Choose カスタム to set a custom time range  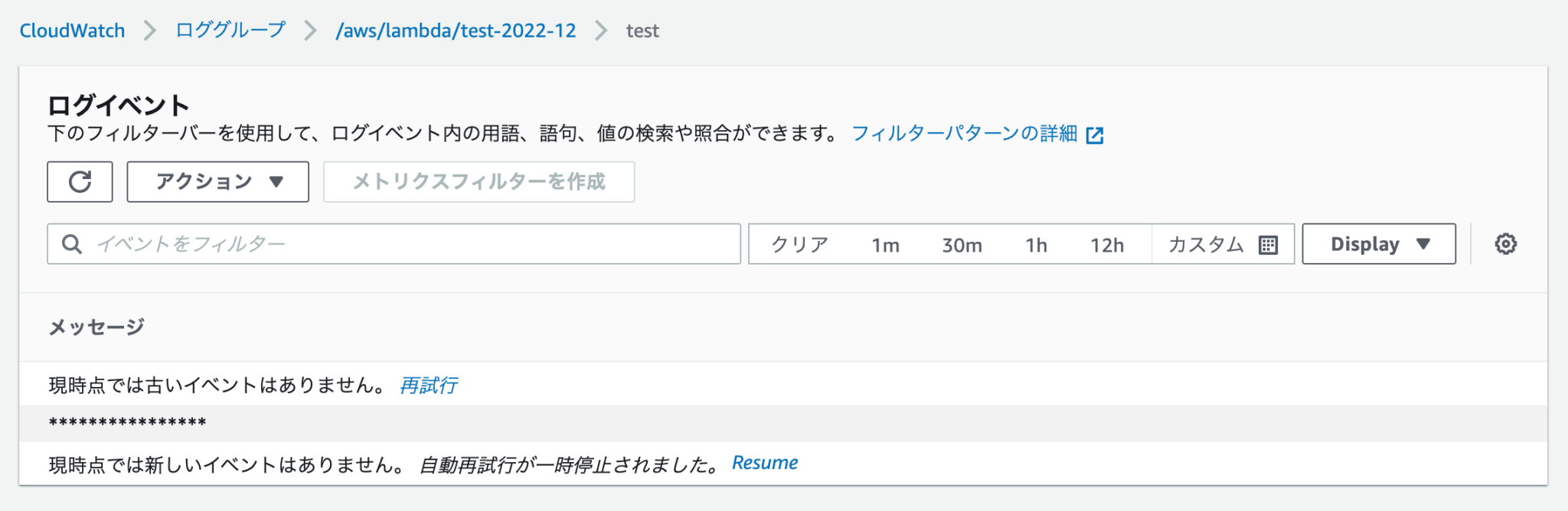tap(1204, 244)
